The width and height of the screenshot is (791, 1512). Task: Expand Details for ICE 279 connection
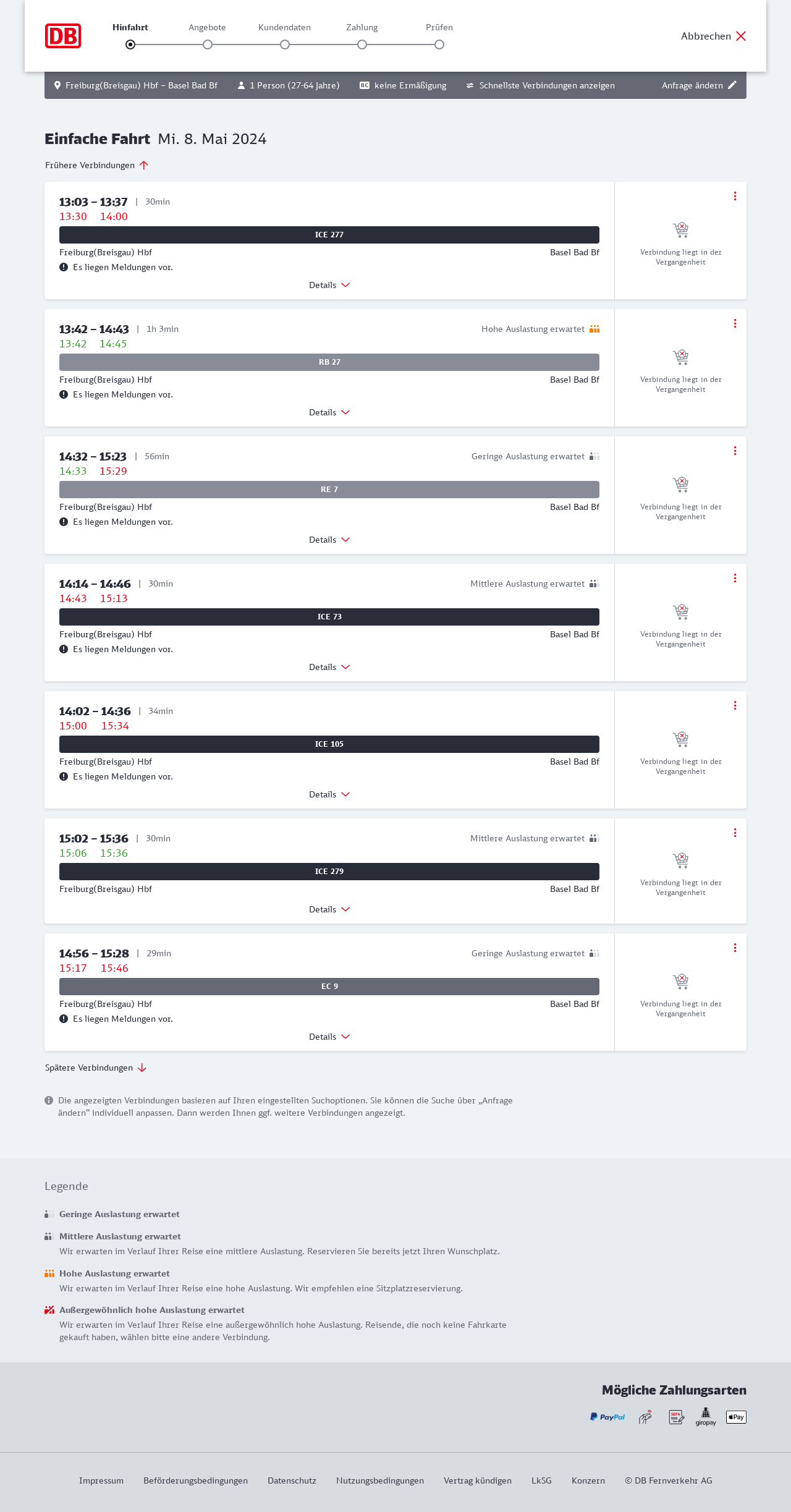pos(329,909)
